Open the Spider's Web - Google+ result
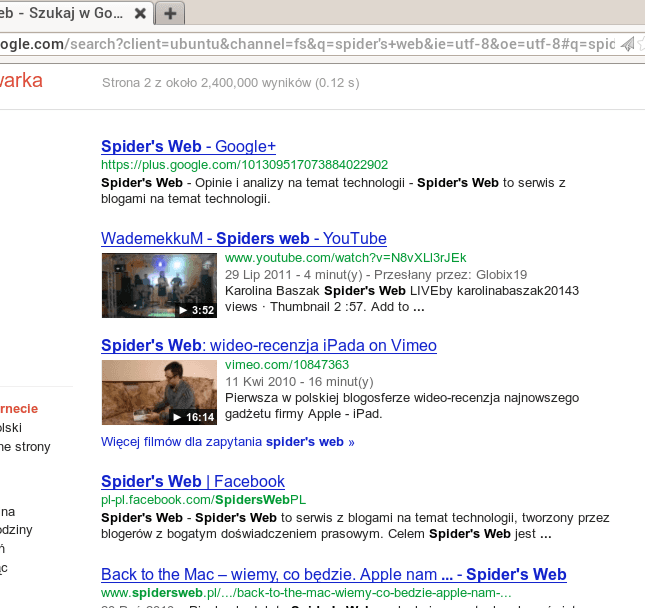The image size is (645, 608). (x=188, y=147)
